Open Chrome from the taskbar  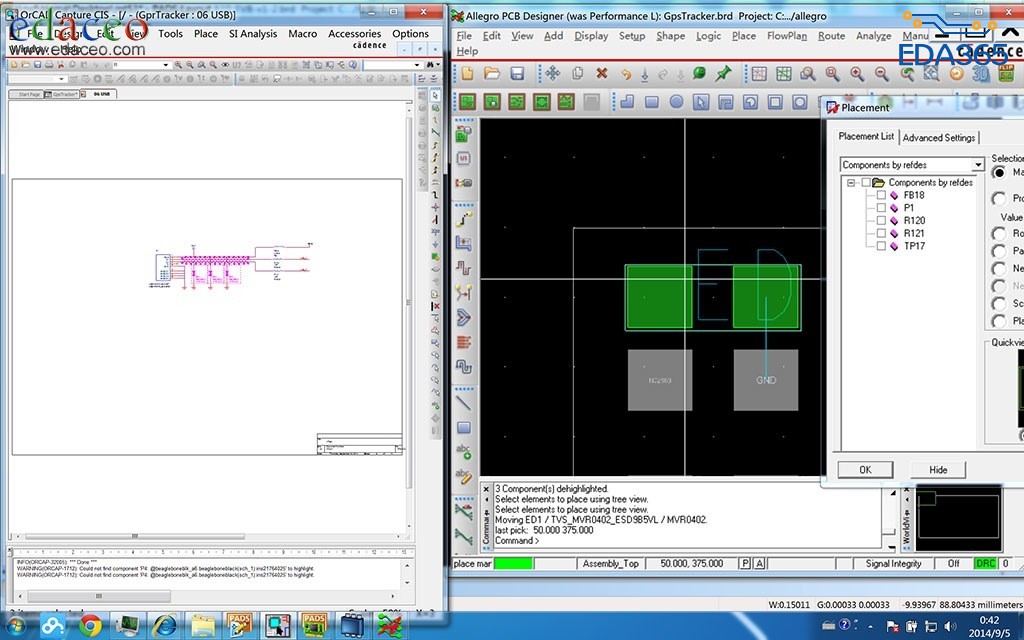(90, 625)
